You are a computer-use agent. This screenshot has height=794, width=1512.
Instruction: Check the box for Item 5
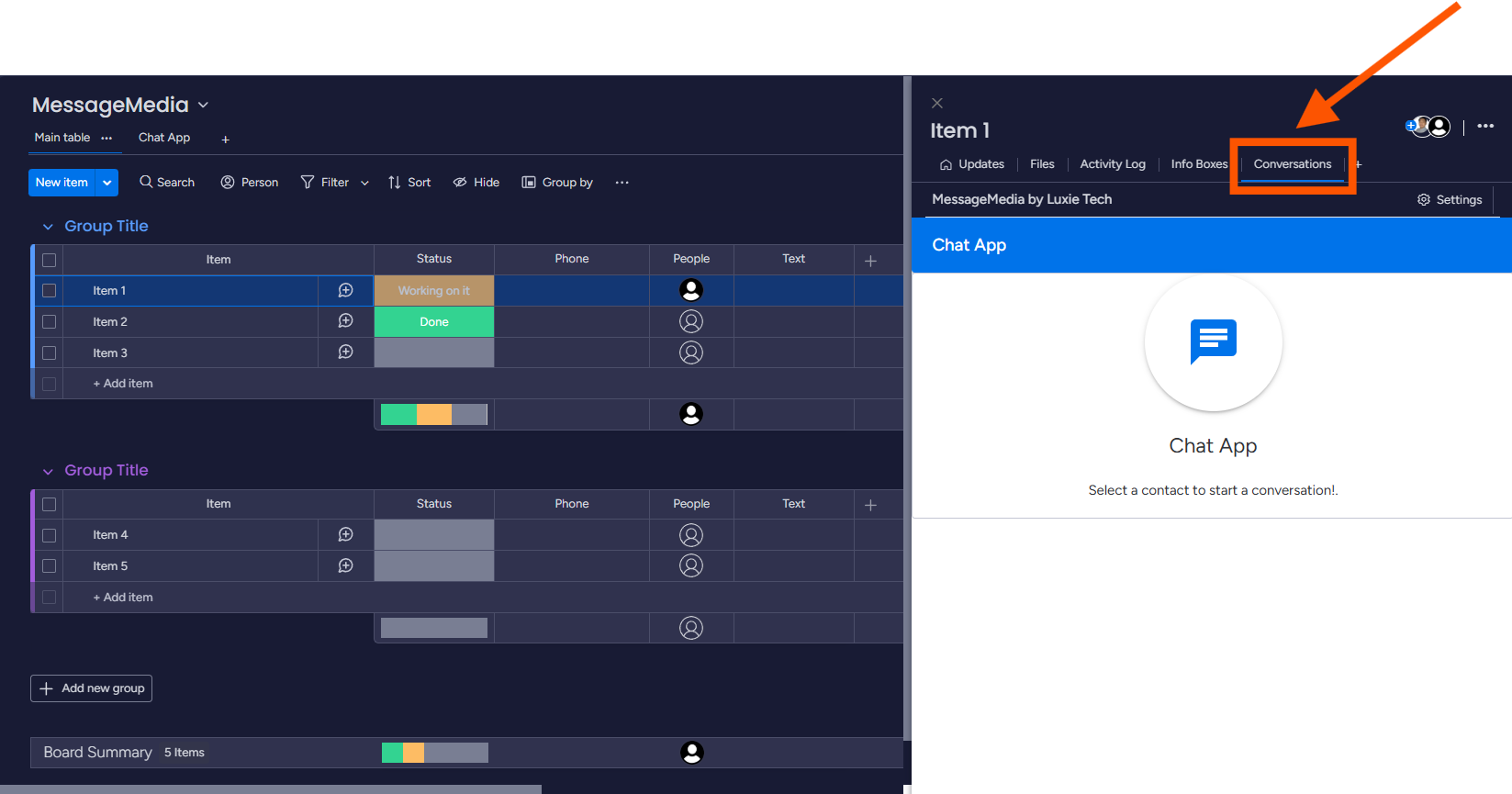pos(50,565)
